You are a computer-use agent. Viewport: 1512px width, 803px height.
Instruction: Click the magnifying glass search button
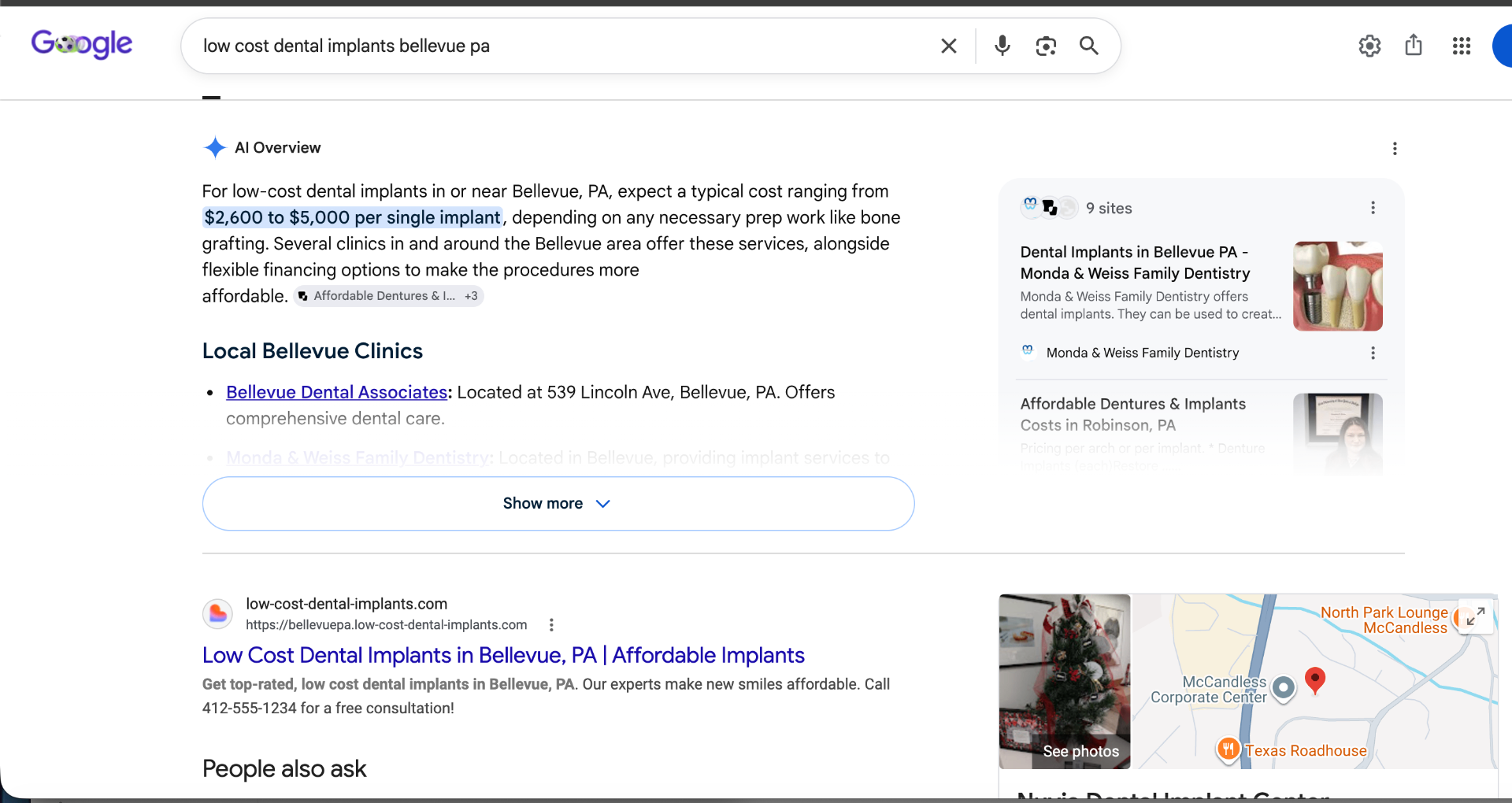[1089, 46]
